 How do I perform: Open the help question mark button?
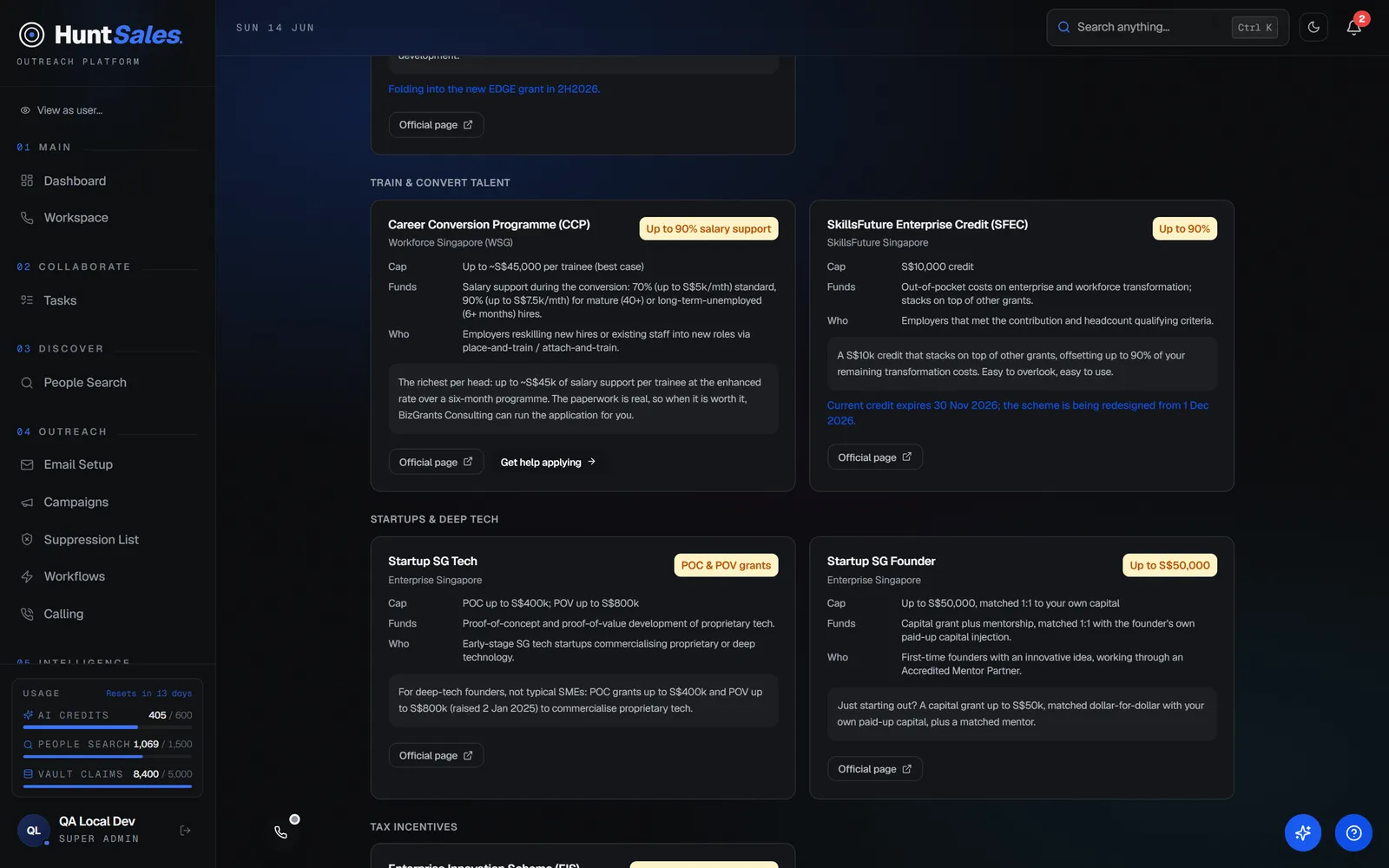1353,833
